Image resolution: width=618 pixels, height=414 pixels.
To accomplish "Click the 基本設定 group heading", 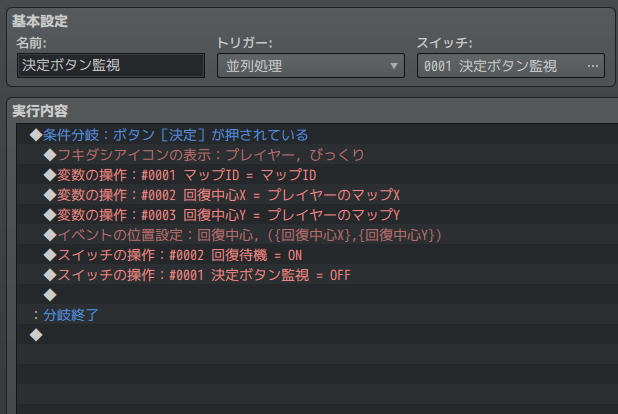I will coord(40,21).
